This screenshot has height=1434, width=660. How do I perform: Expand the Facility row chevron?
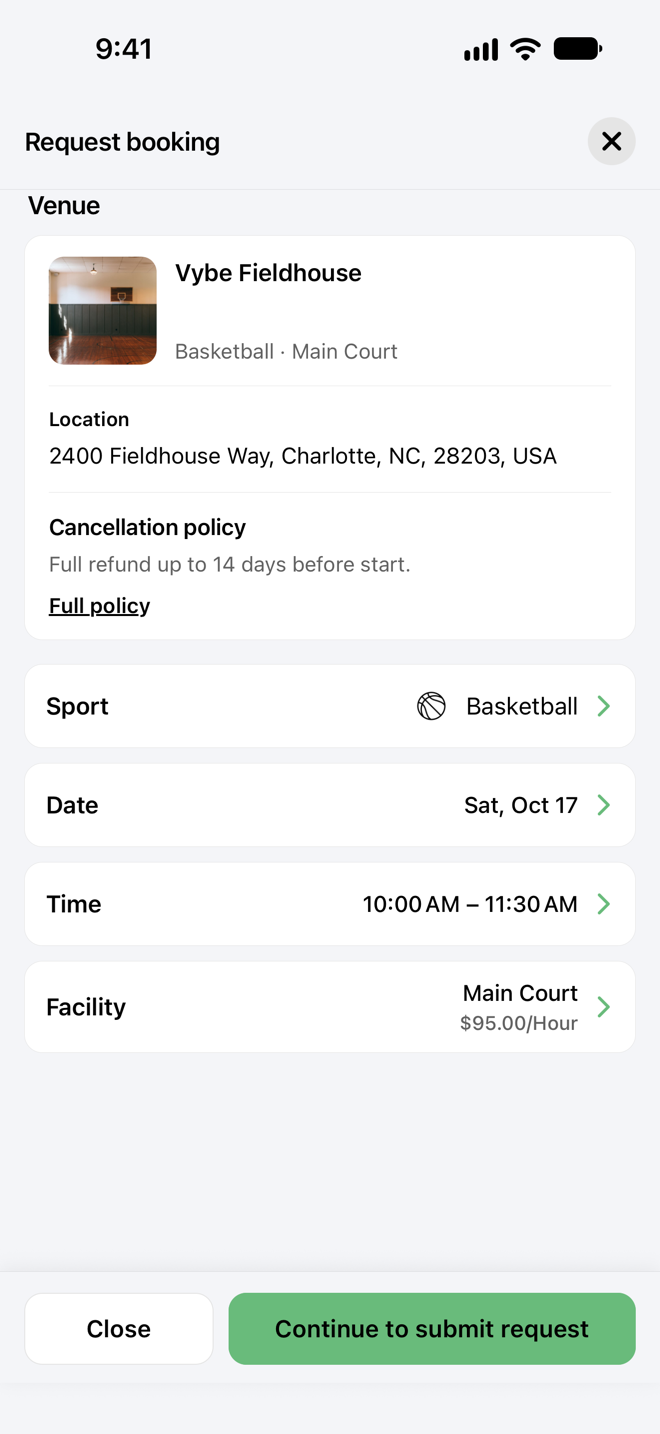pos(604,1007)
